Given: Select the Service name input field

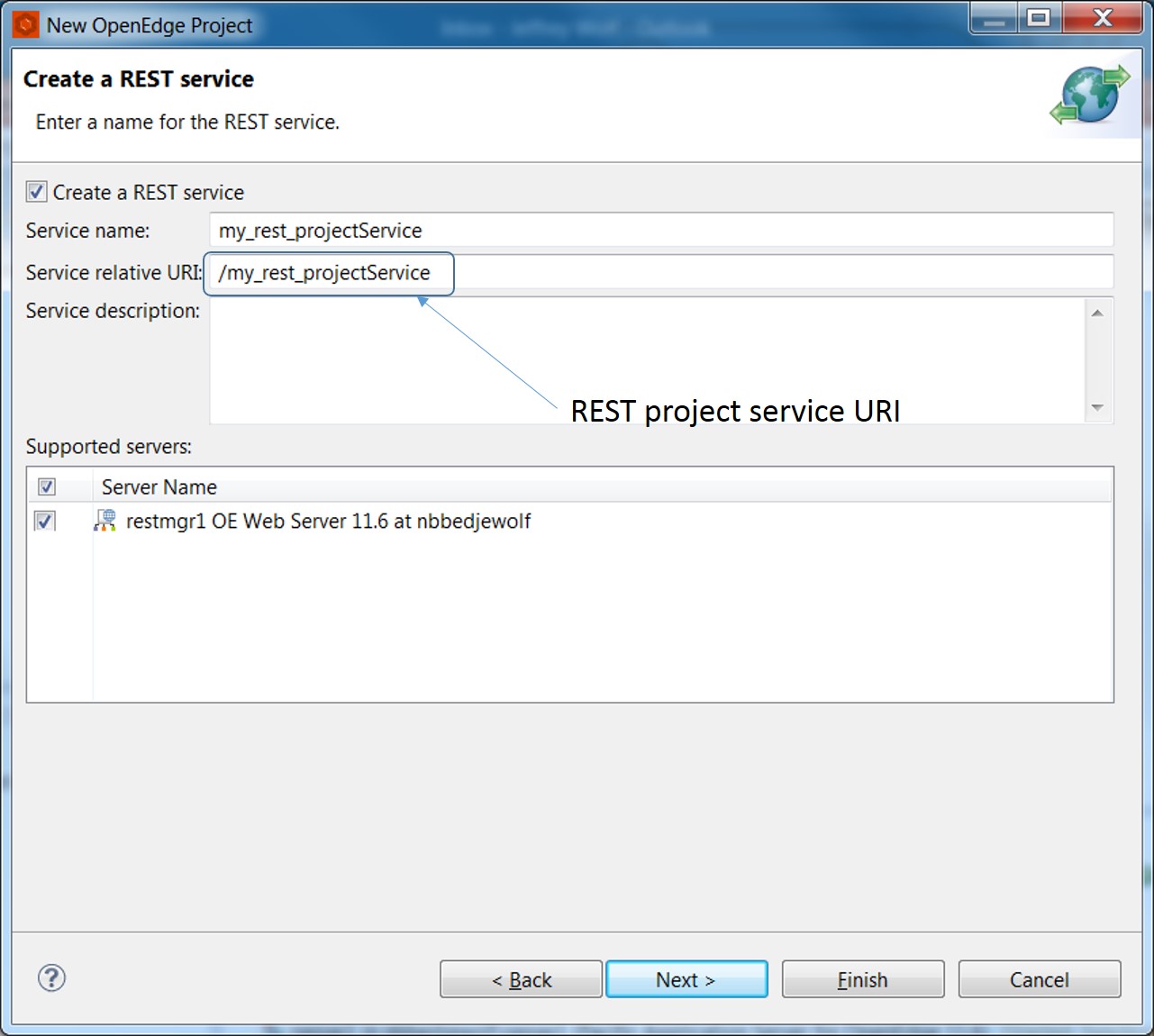Looking at the screenshot, I should pyautogui.click(x=631, y=231).
